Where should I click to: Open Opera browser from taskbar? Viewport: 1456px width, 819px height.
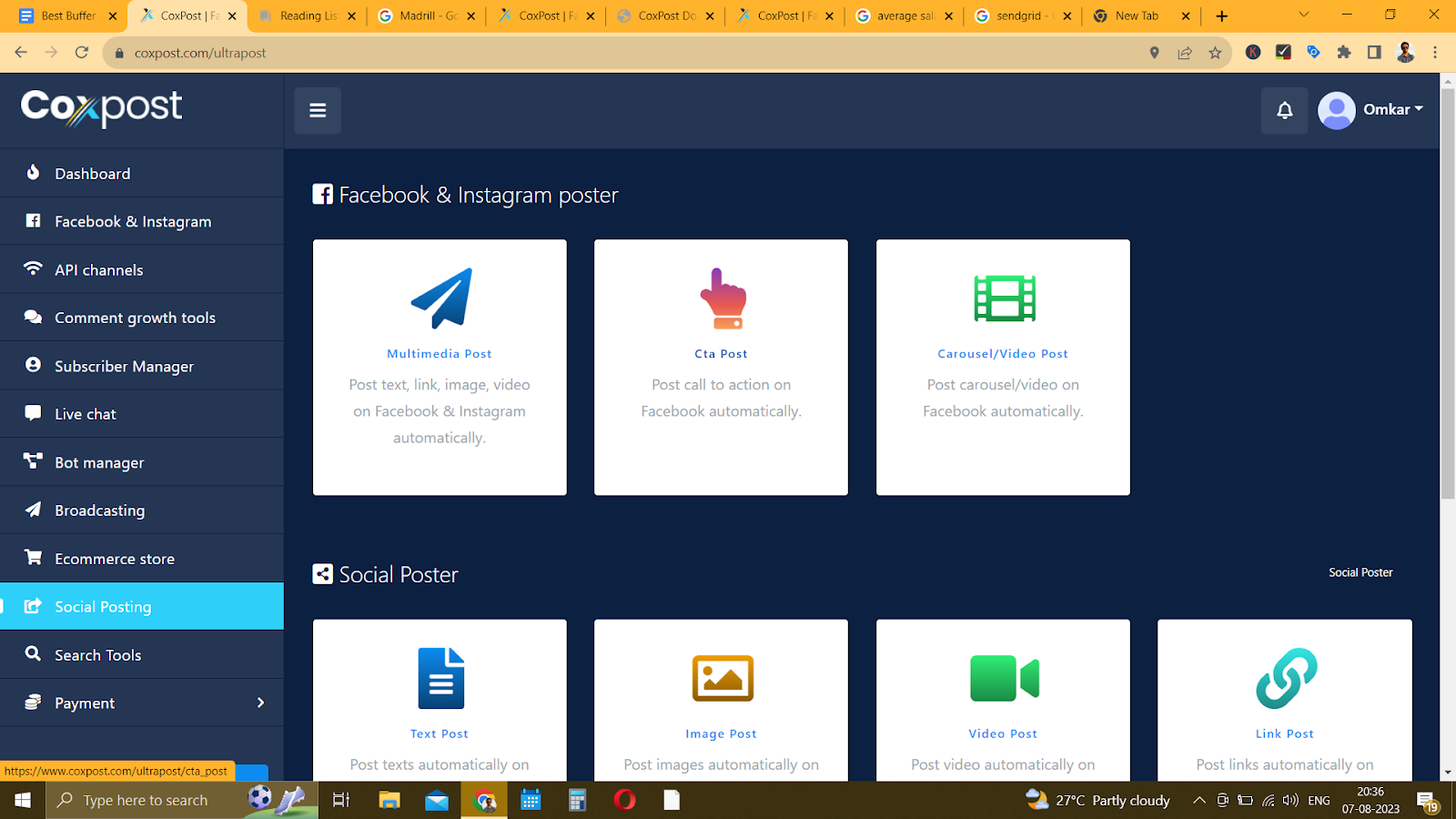click(625, 800)
